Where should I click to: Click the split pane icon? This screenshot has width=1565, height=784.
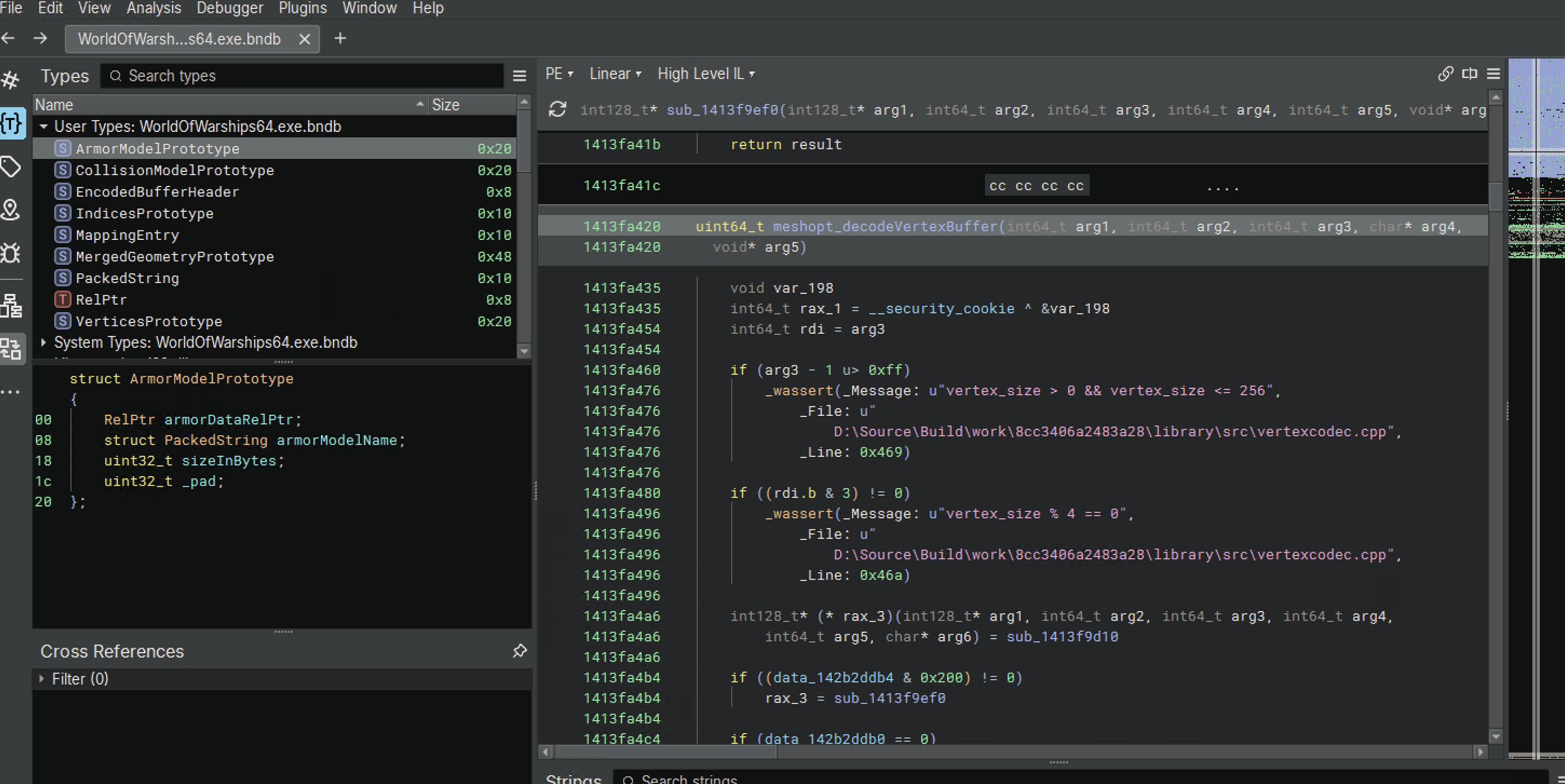[1469, 74]
